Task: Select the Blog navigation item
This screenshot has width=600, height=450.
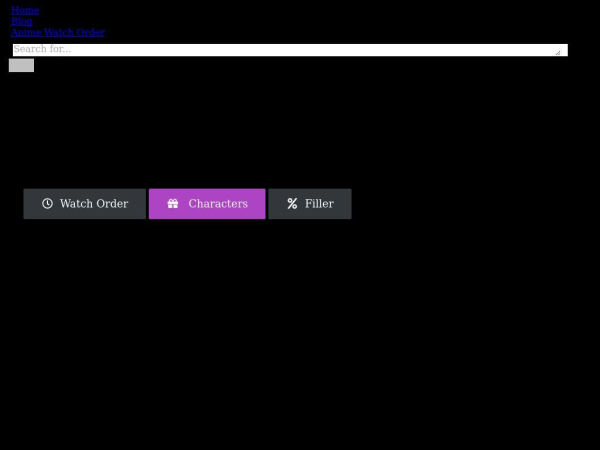Action: (x=22, y=21)
